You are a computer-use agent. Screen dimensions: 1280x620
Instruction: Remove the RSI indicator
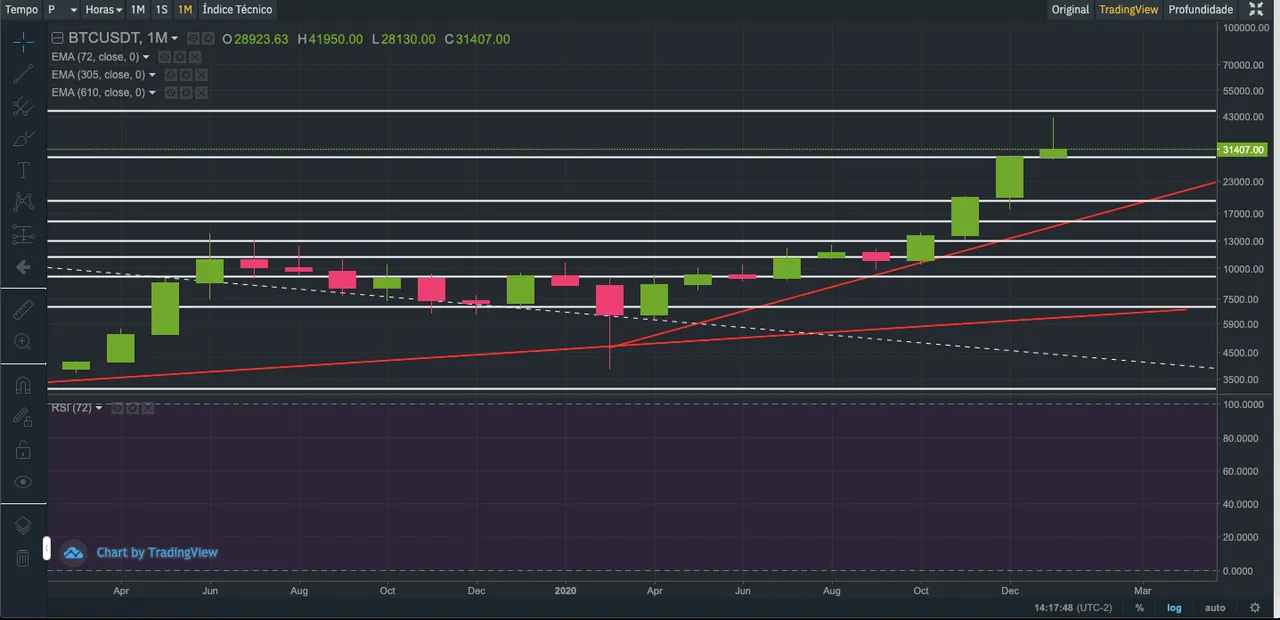[x=147, y=408]
